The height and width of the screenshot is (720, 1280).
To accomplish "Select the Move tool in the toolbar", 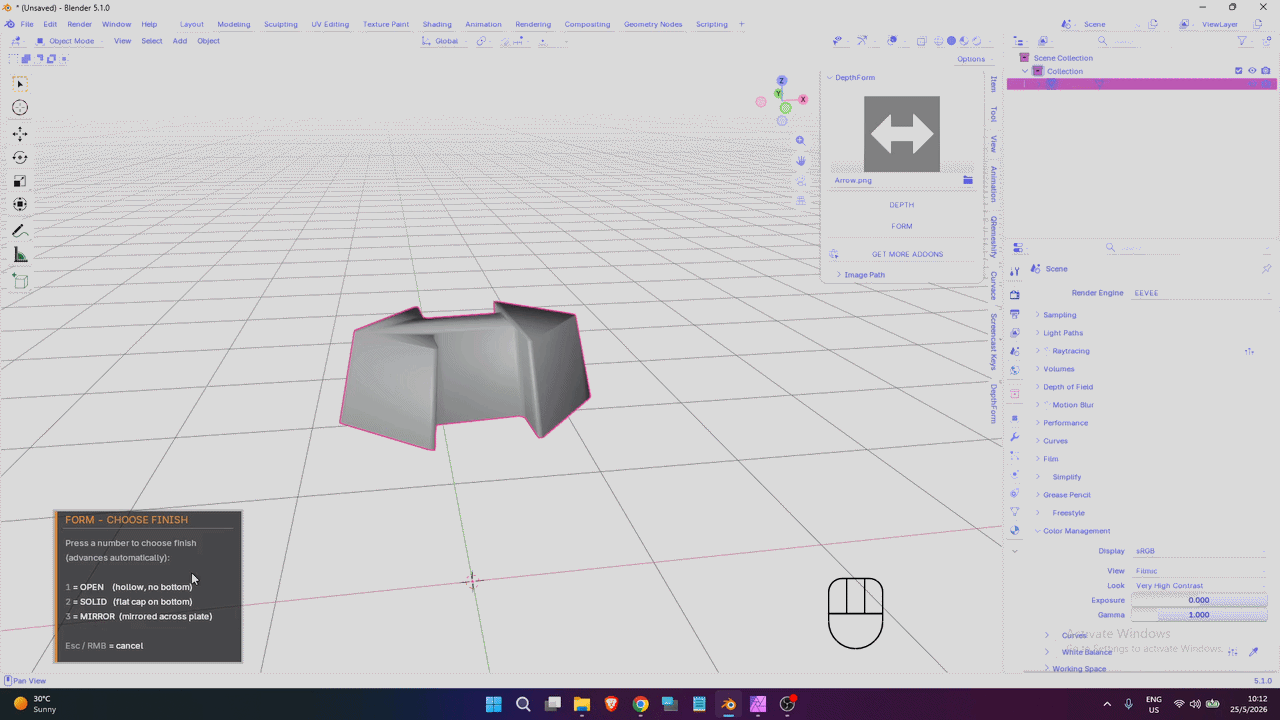I will pos(20,133).
